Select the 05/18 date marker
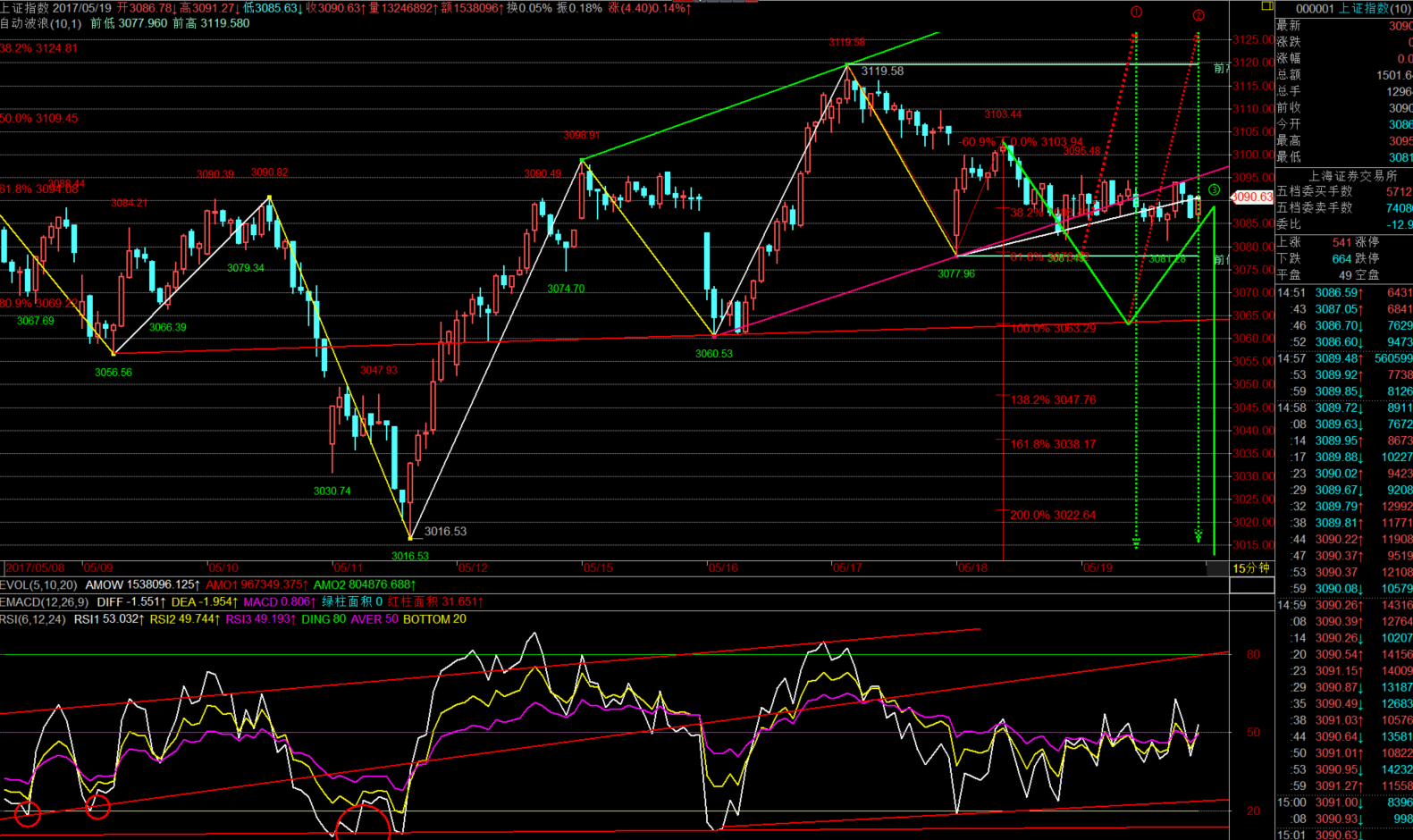The image size is (1413, 840). [x=972, y=567]
